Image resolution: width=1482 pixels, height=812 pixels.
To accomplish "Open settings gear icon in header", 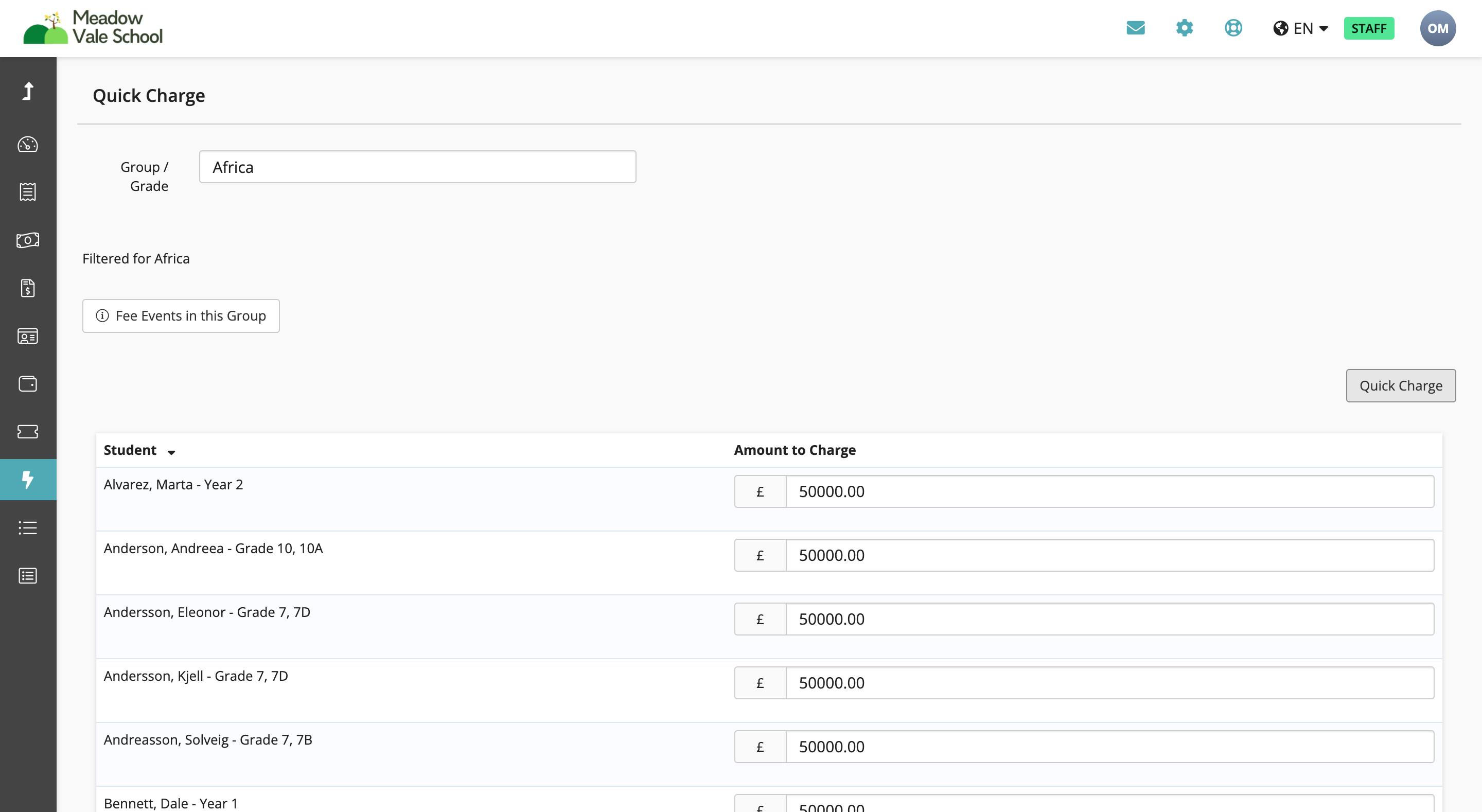I will pos(1184,28).
